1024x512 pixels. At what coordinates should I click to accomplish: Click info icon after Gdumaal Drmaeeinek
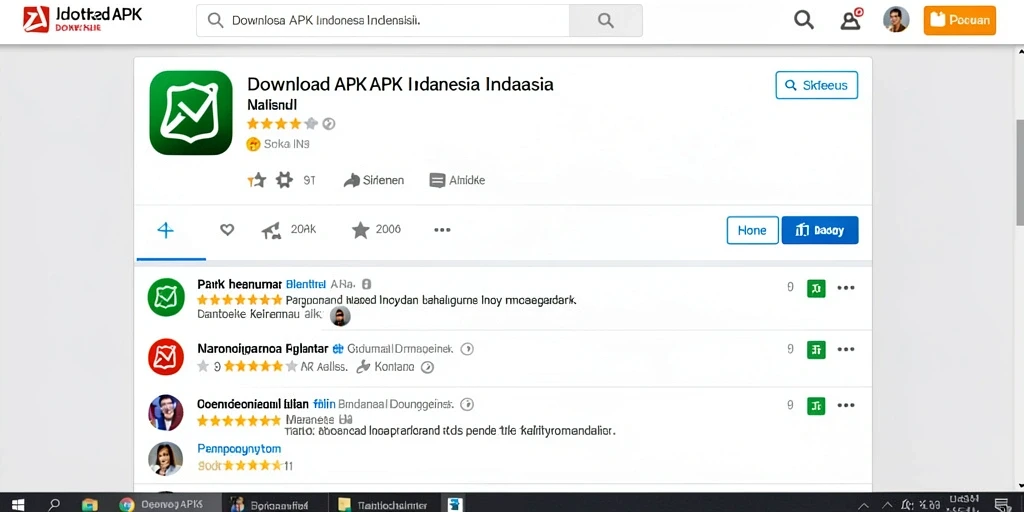(x=467, y=349)
